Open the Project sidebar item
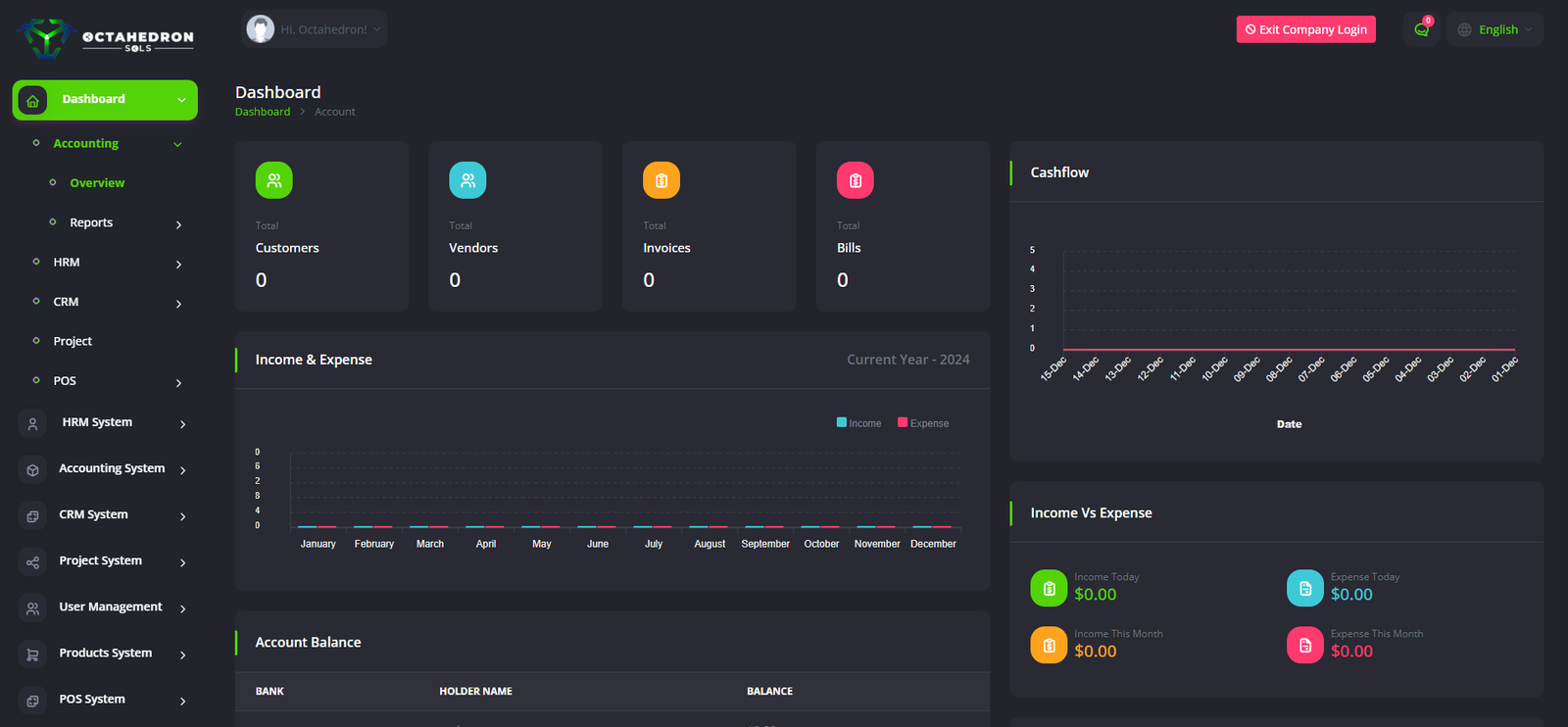1568x727 pixels. (73, 341)
